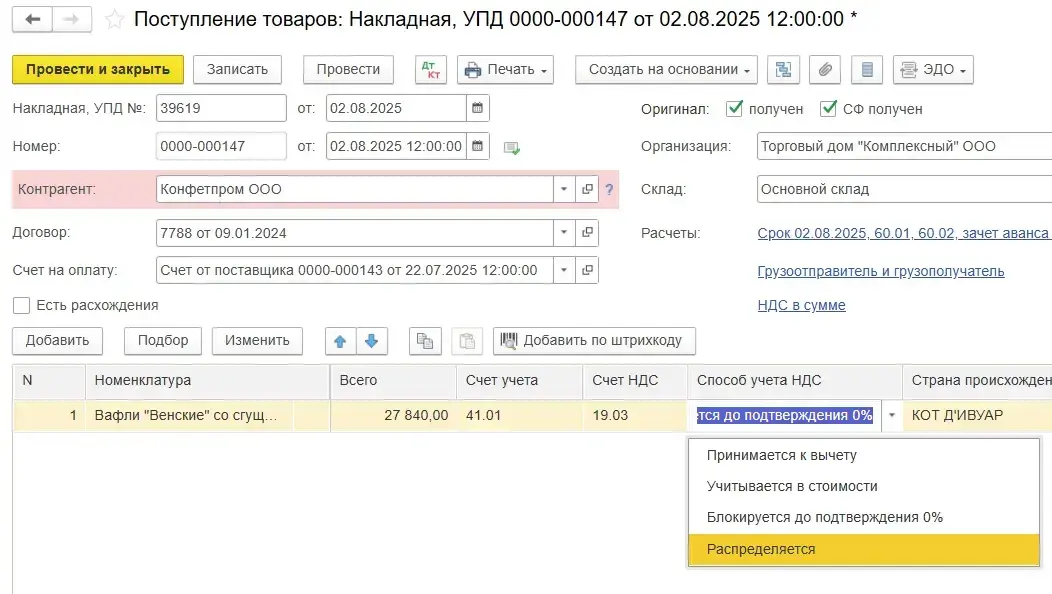Open the document structure icon
The width and height of the screenshot is (1052, 594).
783,70
